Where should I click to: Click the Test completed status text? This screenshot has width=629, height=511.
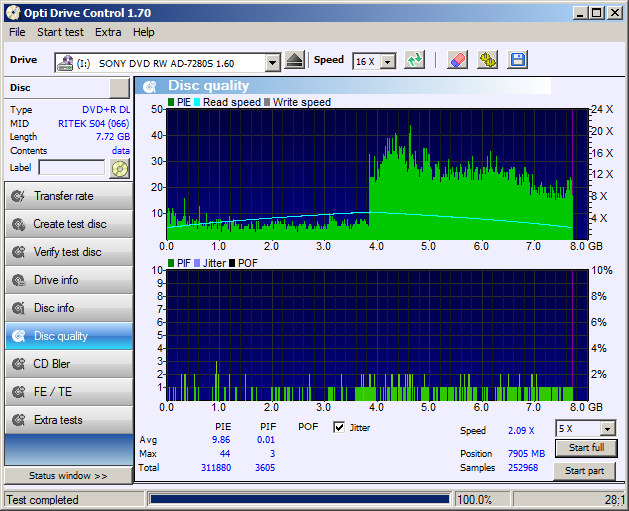(42, 500)
